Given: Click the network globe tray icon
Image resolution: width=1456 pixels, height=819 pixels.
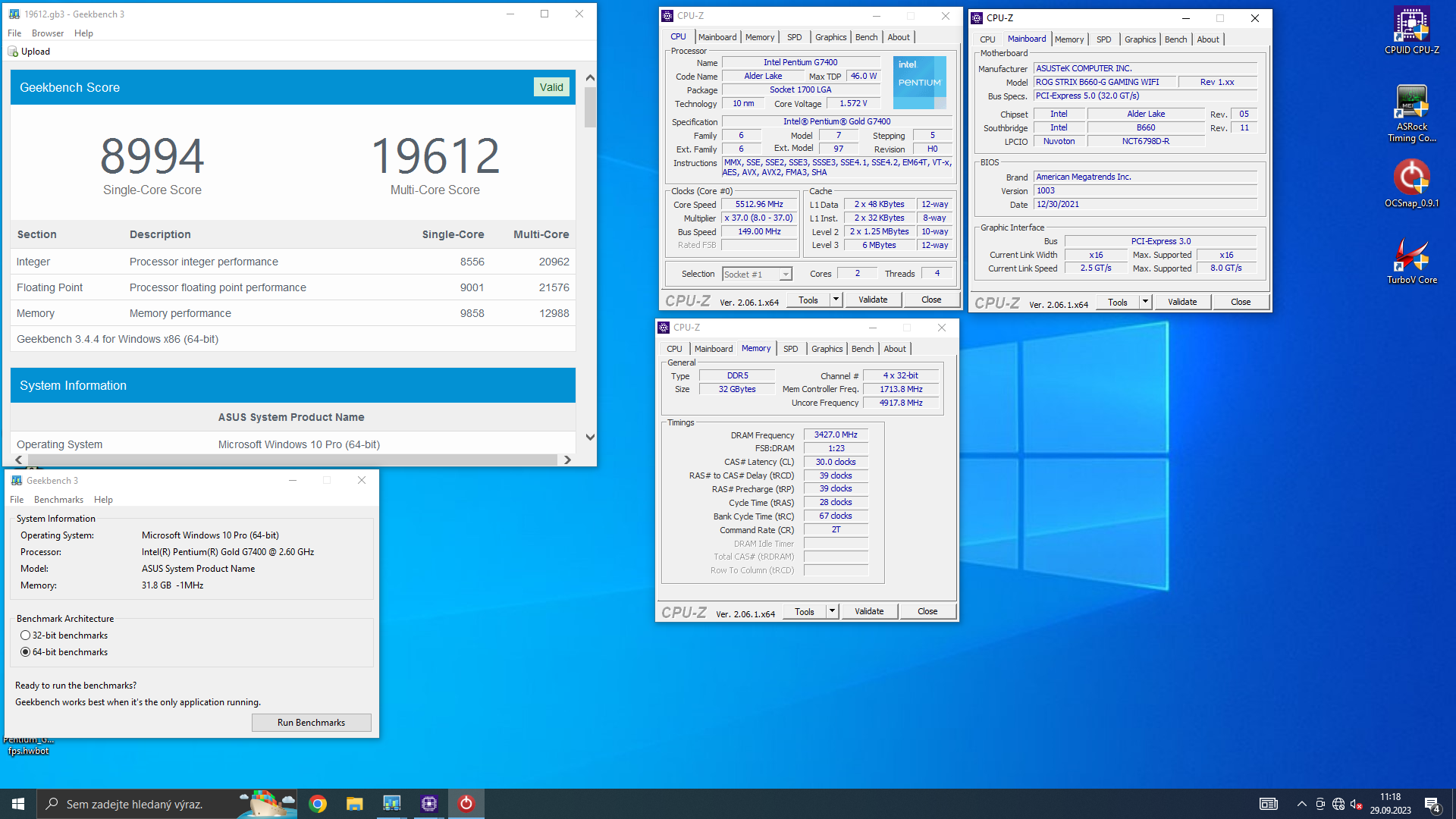Looking at the screenshot, I should coord(1338,804).
